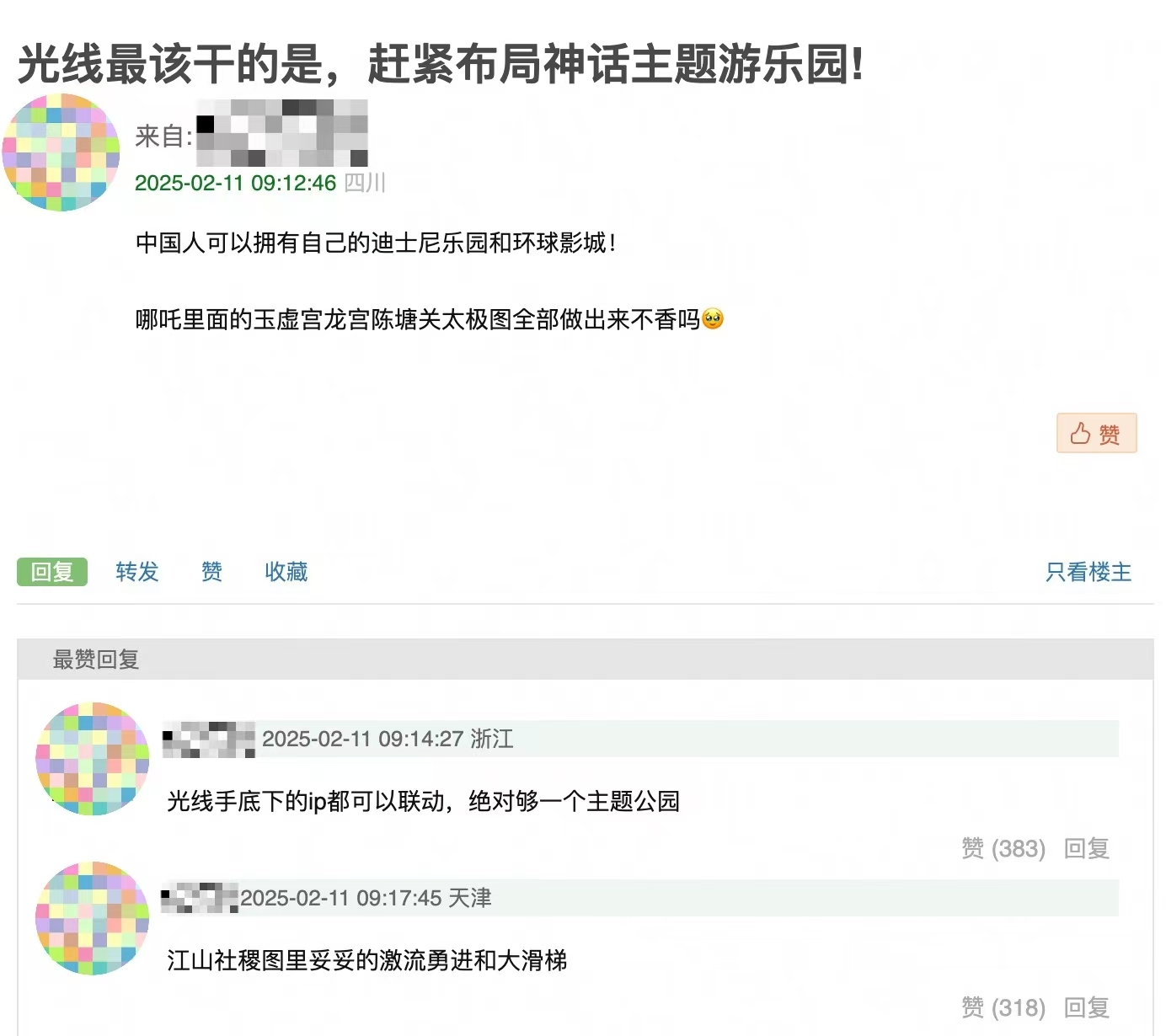This screenshot has width=1166, height=1036.
Task: Toggle 只看楼主 to show only the poster
Action: [1088, 572]
